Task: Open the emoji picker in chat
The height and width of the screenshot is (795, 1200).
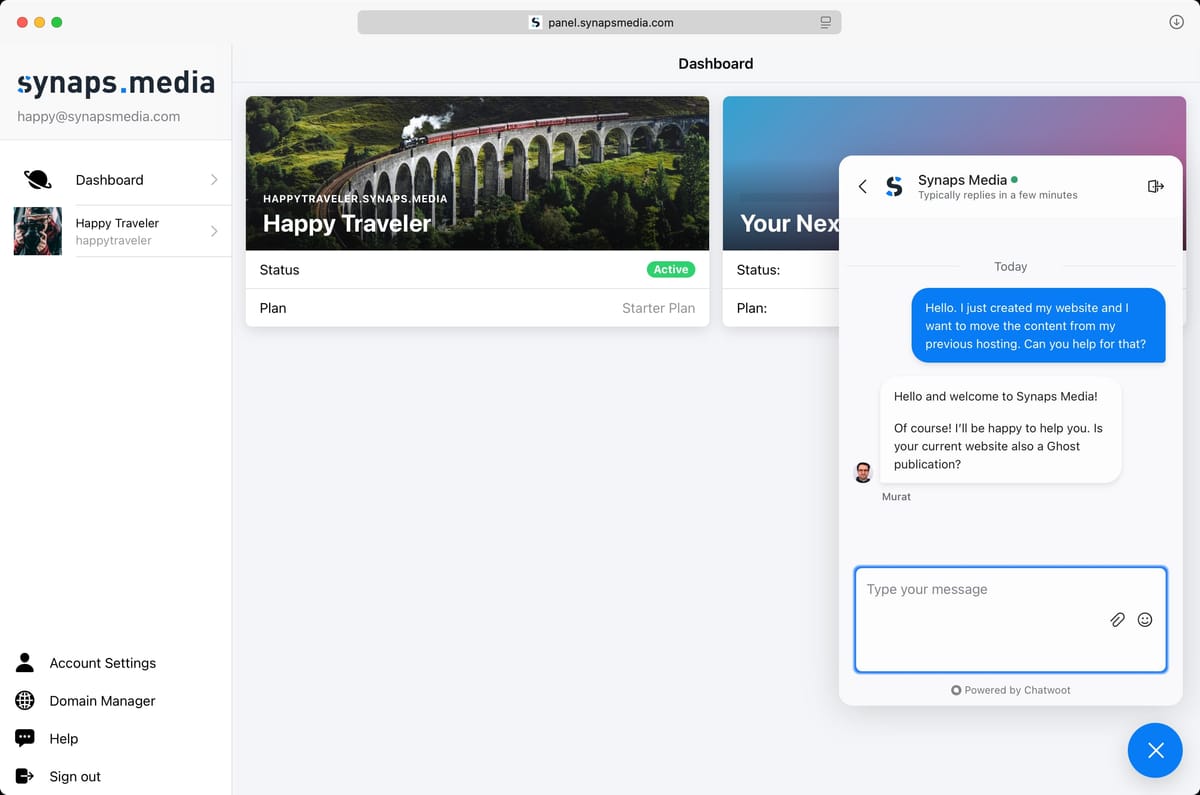Action: click(x=1145, y=620)
